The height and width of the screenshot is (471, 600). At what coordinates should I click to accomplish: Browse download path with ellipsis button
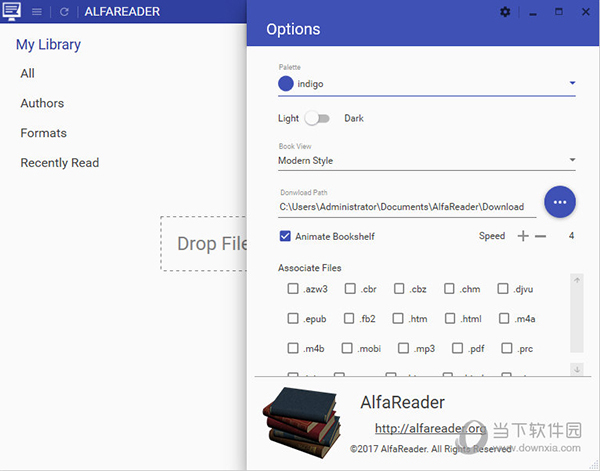point(560,202)
